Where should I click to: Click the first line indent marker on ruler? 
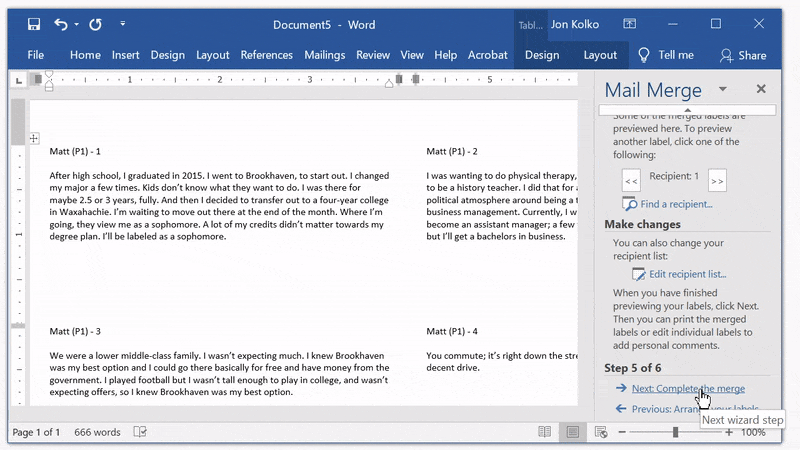point(49,74)
